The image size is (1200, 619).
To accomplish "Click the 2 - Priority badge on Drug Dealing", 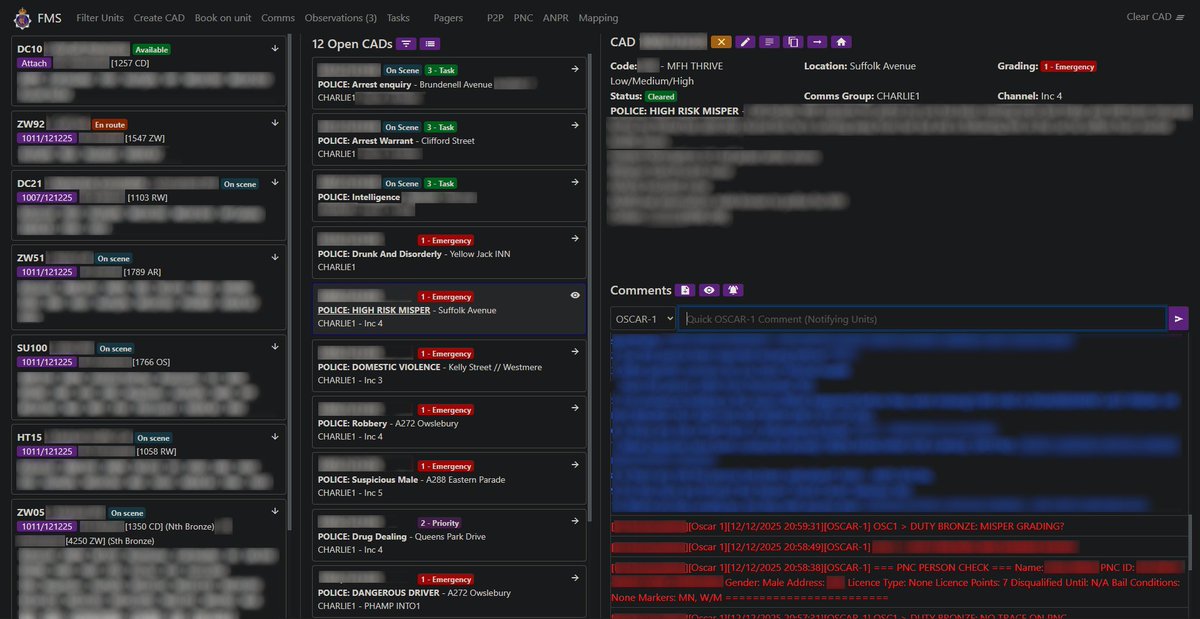I will [x=439, y=523].
